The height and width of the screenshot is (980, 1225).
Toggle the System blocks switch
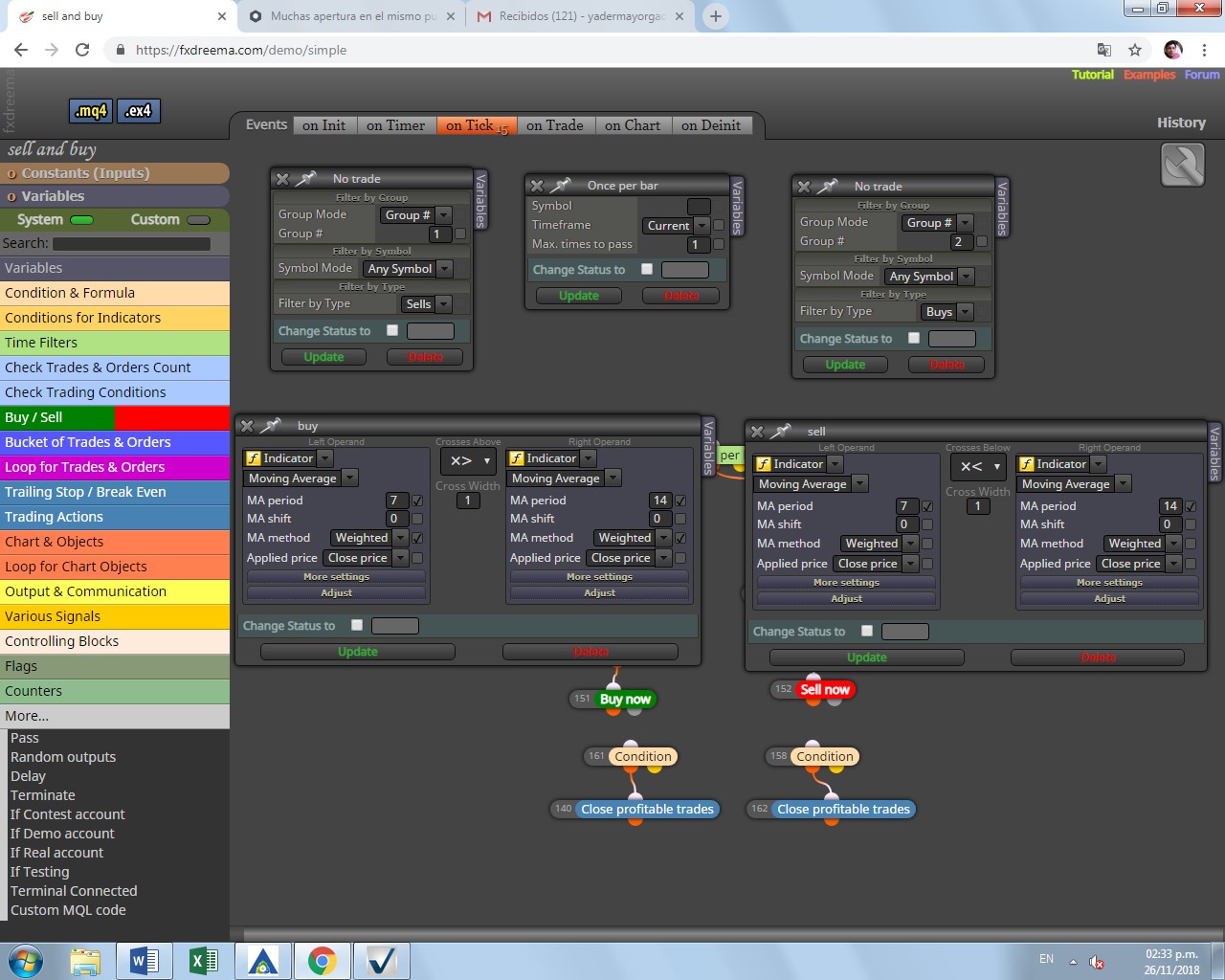pos(82,220)
